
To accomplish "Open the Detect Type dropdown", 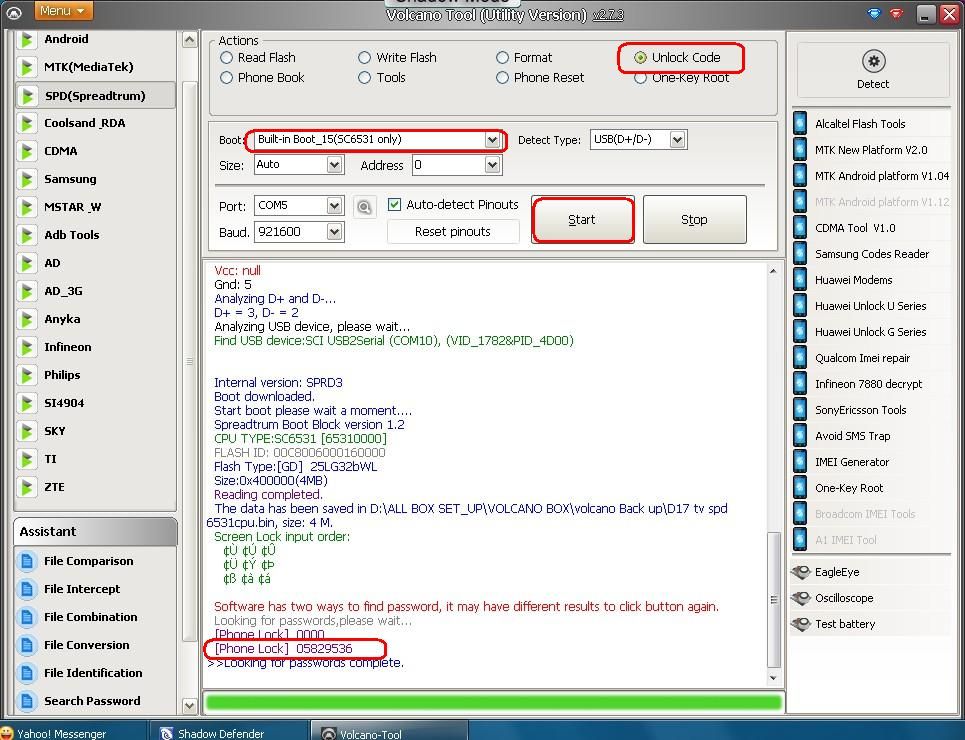I will (x=677, y=140).
